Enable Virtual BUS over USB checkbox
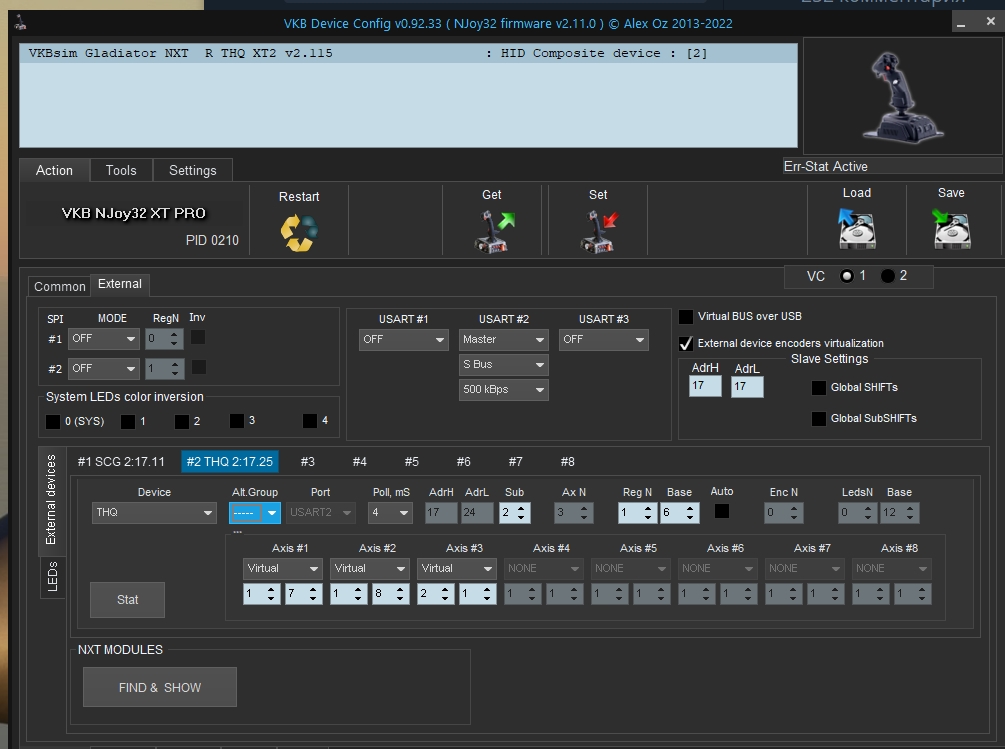Image resolution: width=1005 pixels, height=749 pixels. tap(686, 317)
